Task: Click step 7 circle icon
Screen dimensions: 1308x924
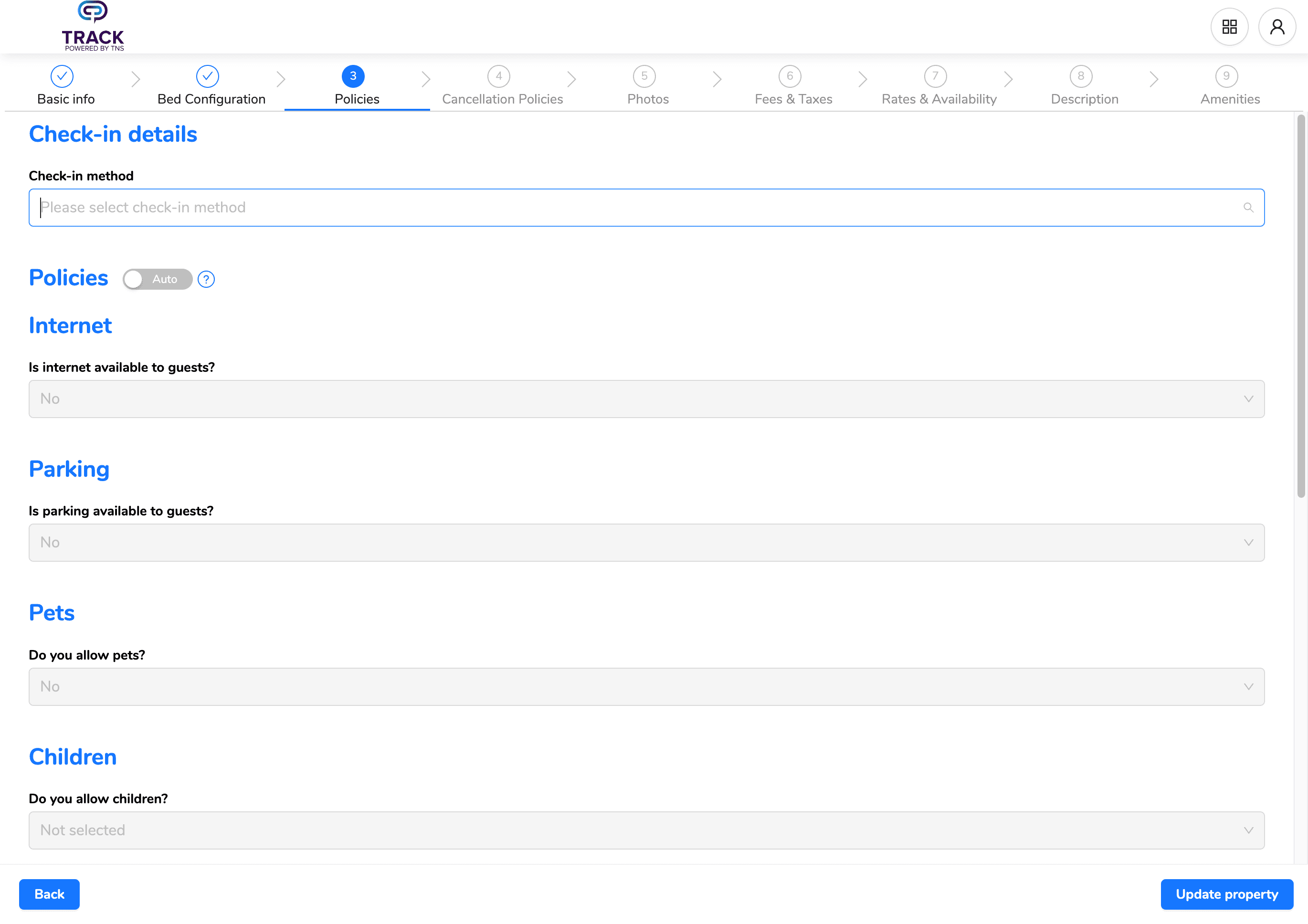Action: (936, 76)
